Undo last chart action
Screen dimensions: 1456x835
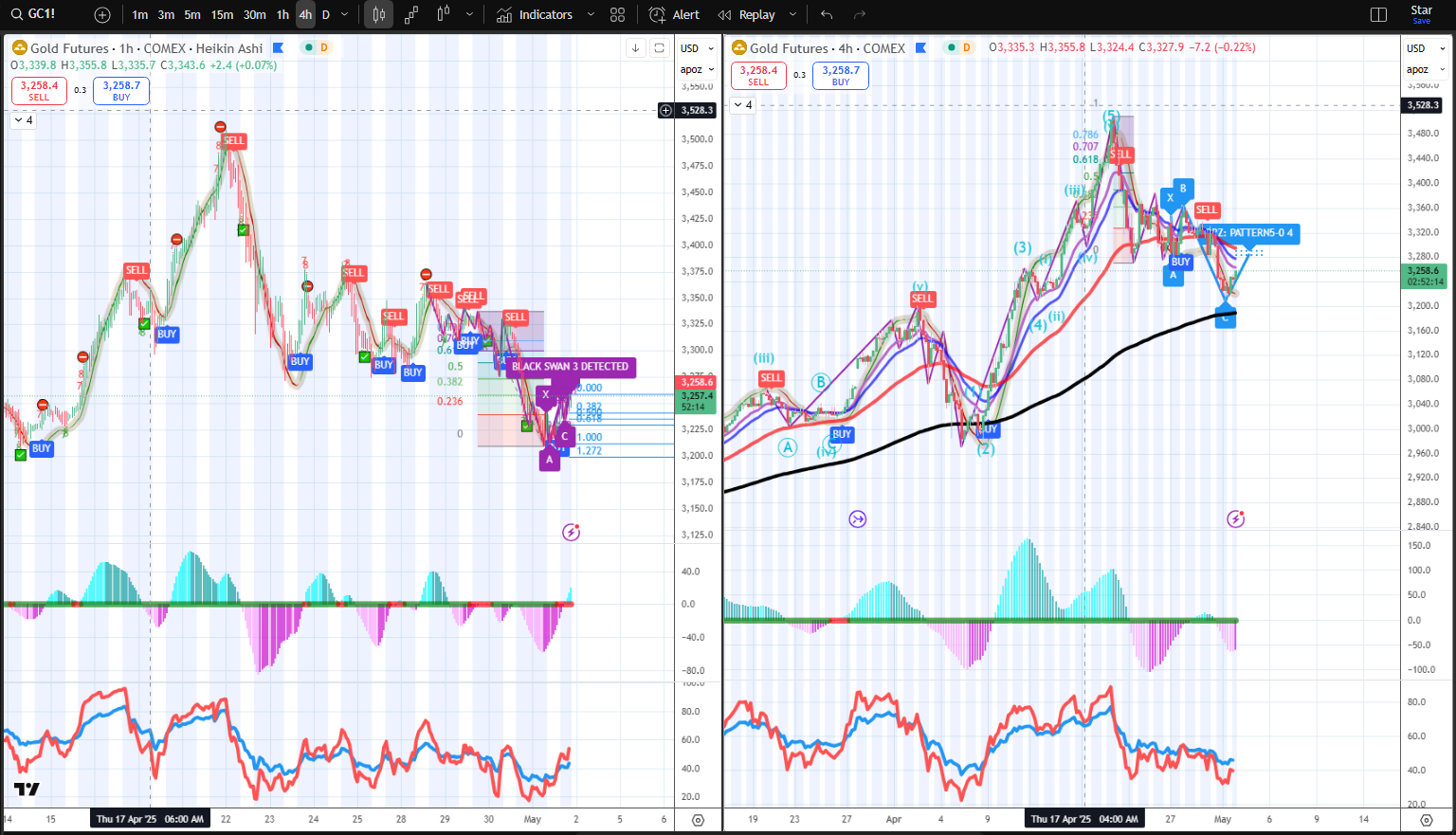(x=827, y=15)
